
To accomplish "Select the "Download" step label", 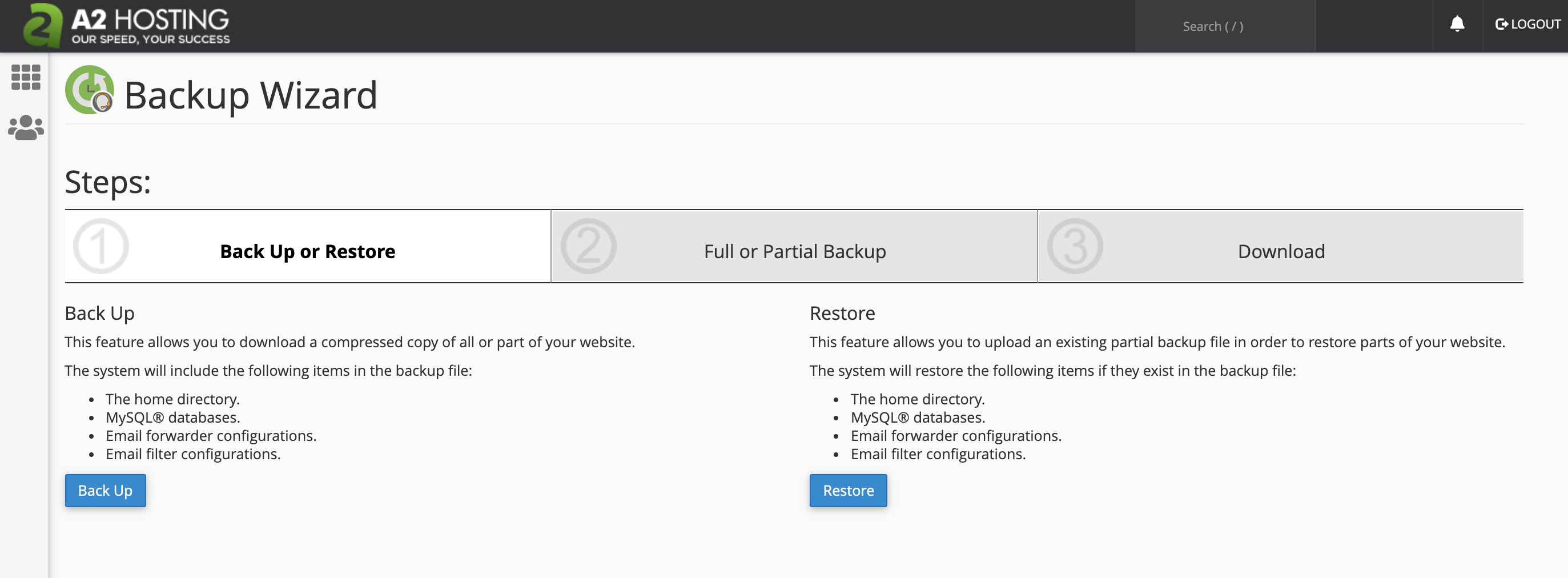I will 1281,251.
